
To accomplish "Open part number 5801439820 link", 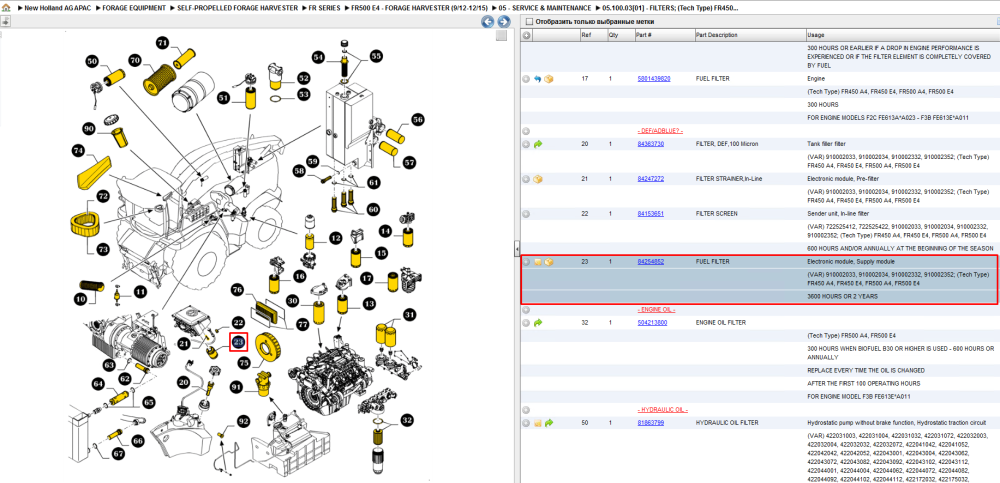I will 654,79.
